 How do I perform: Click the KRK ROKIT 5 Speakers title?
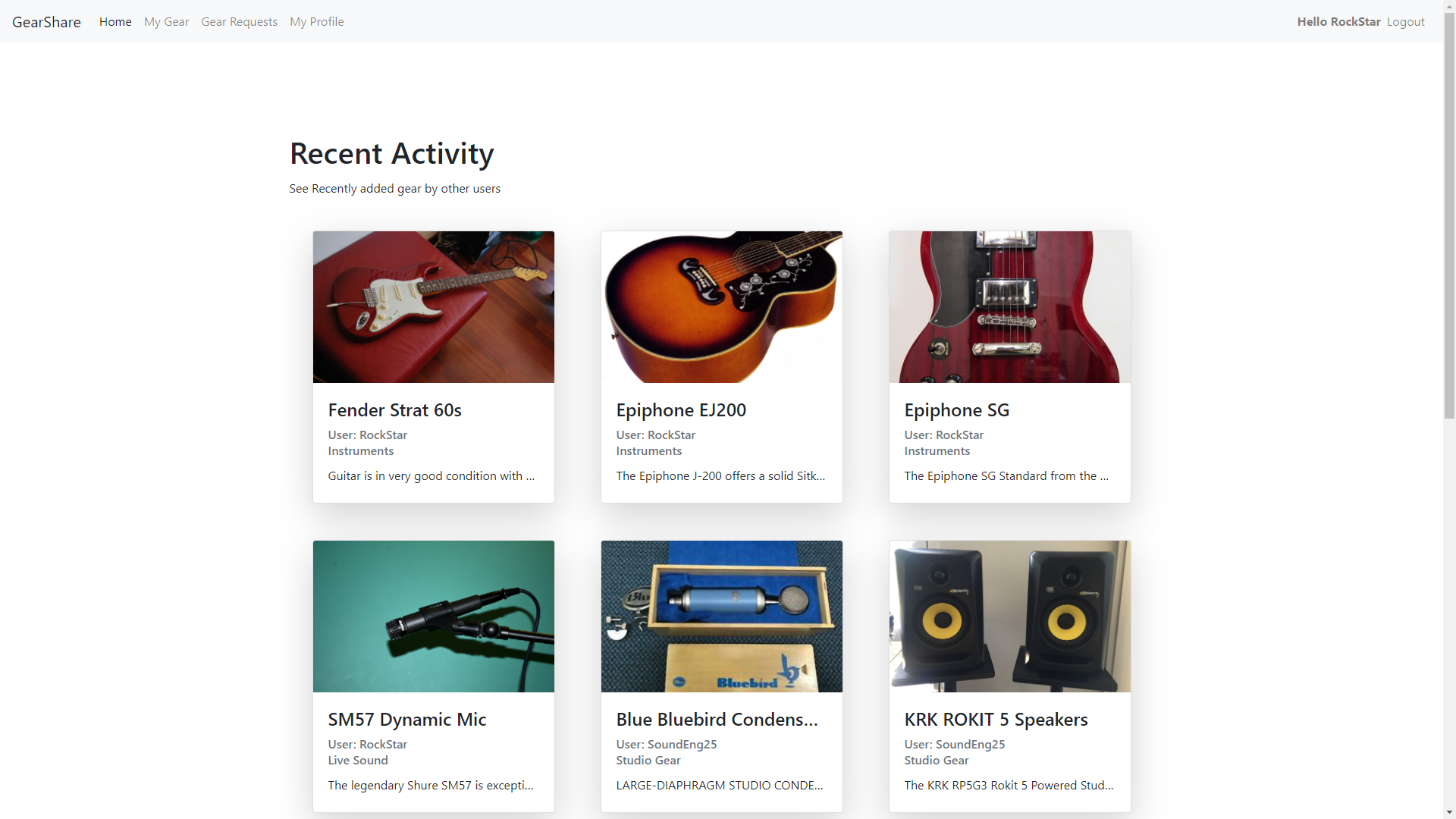996,720
